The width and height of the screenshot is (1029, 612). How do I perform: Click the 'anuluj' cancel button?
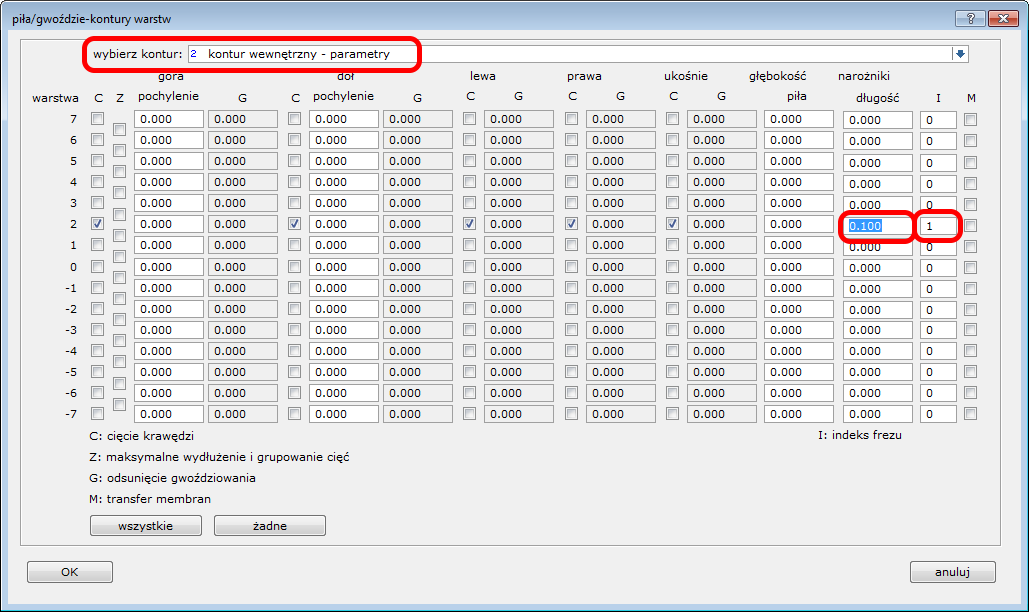pyautogui.click(x=952, y=572)
